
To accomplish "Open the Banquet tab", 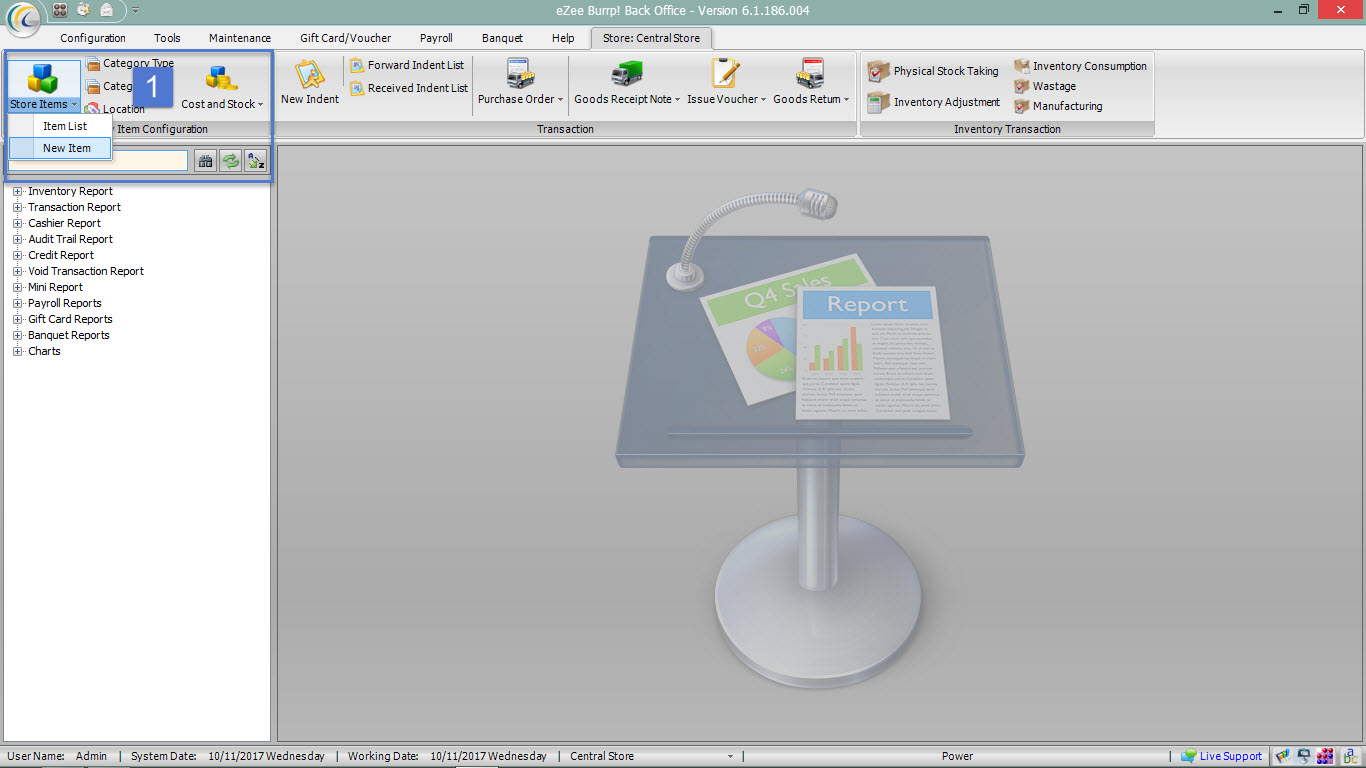I will point(502,38).
